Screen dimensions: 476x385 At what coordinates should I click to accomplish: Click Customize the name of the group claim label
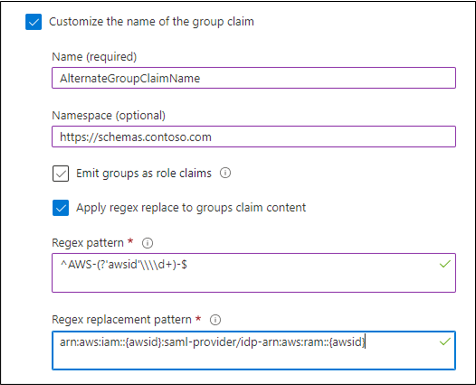(x=152, y=22)
